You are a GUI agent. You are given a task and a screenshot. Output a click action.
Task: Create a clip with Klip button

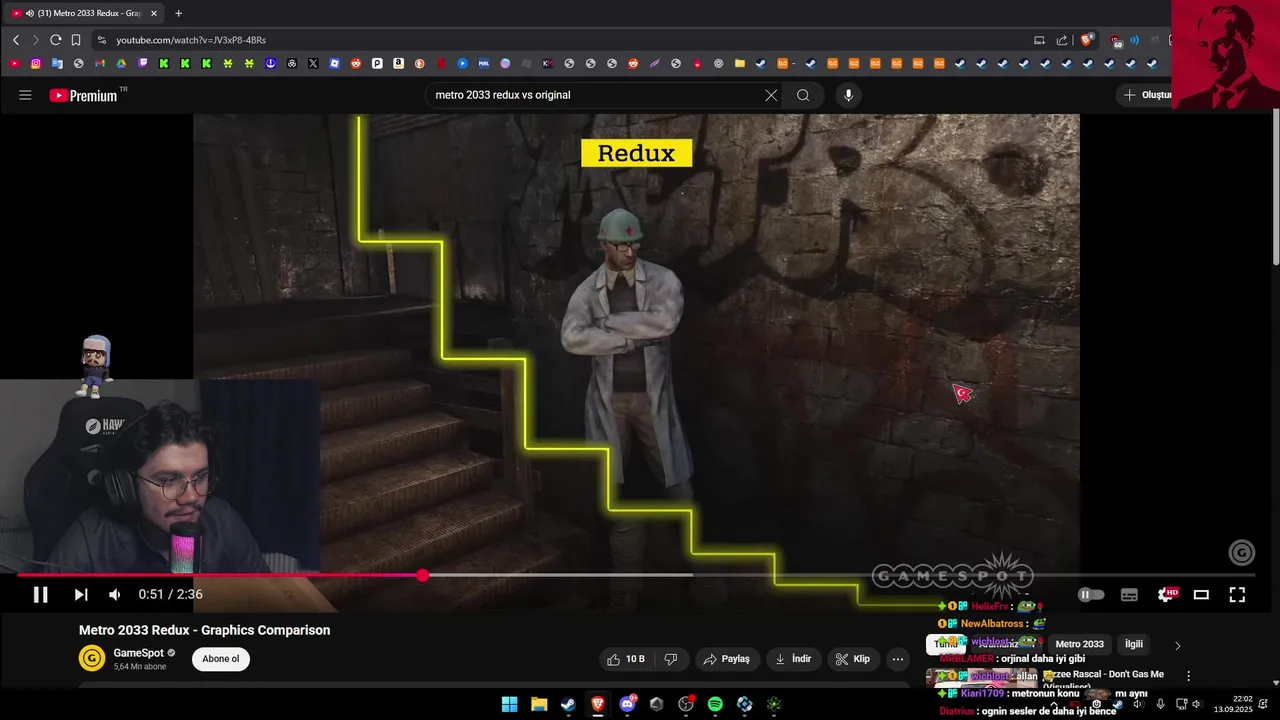[853, 659]
